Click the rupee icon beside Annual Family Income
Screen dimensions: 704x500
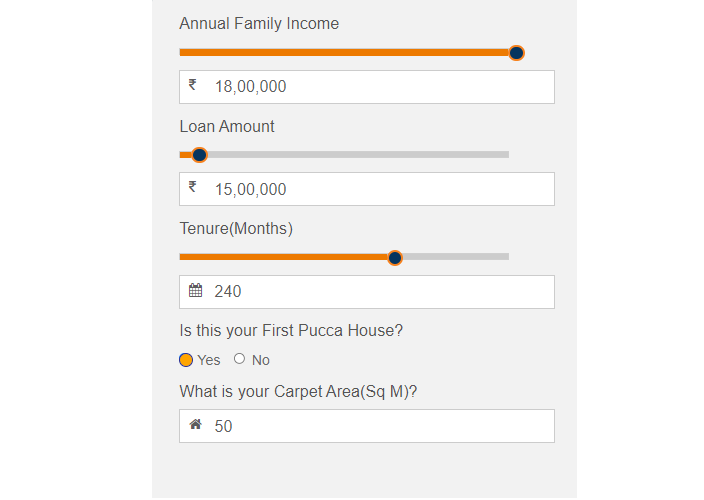[x=192, y=84]
